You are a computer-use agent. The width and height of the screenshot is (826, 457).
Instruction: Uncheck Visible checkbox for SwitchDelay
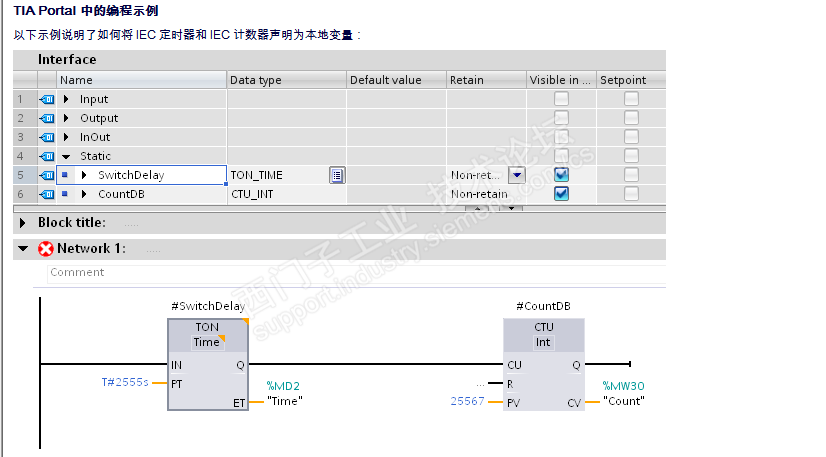click(x=562, y=174)
